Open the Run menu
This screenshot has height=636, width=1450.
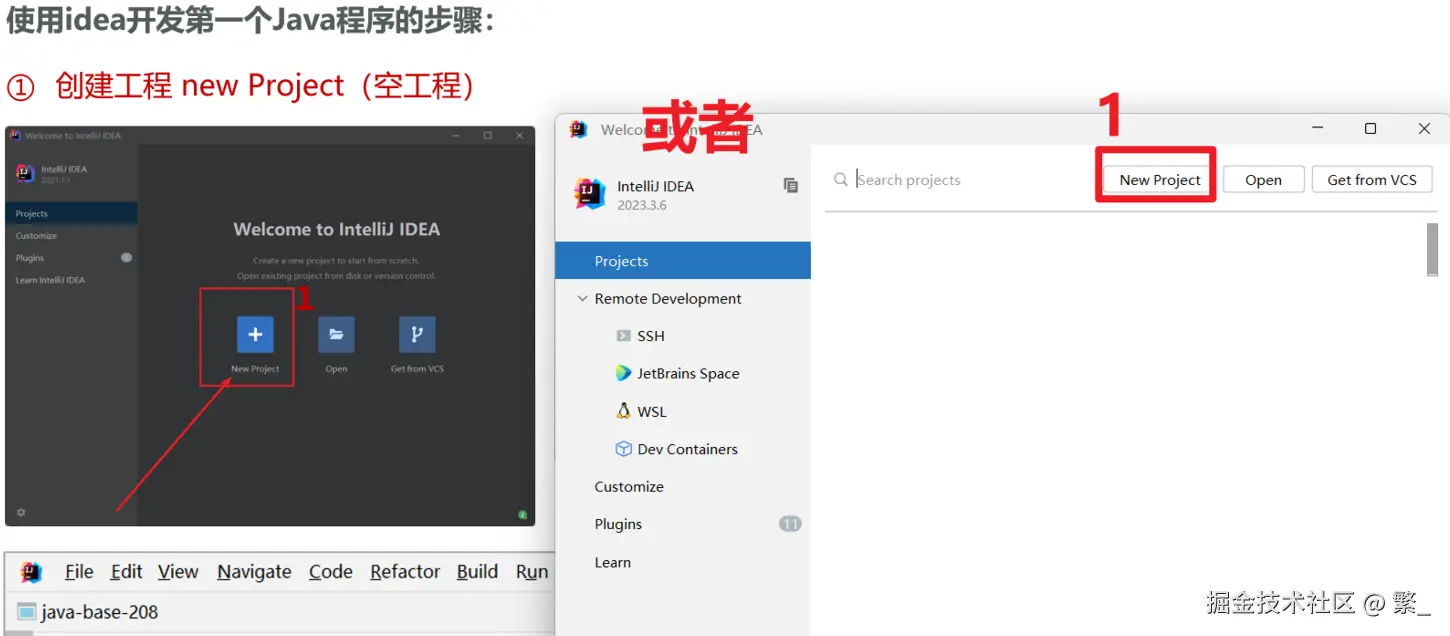(532, 572)
